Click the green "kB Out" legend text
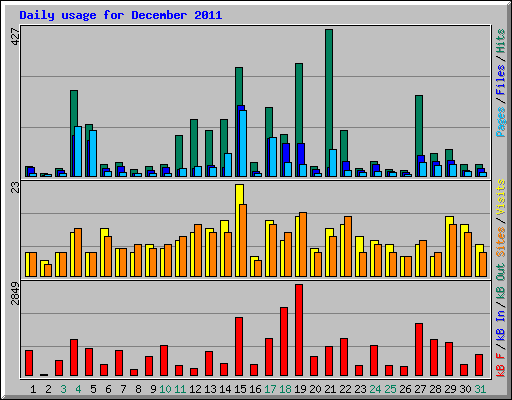Viewport: 512px width, 400px height. point(500,281)
